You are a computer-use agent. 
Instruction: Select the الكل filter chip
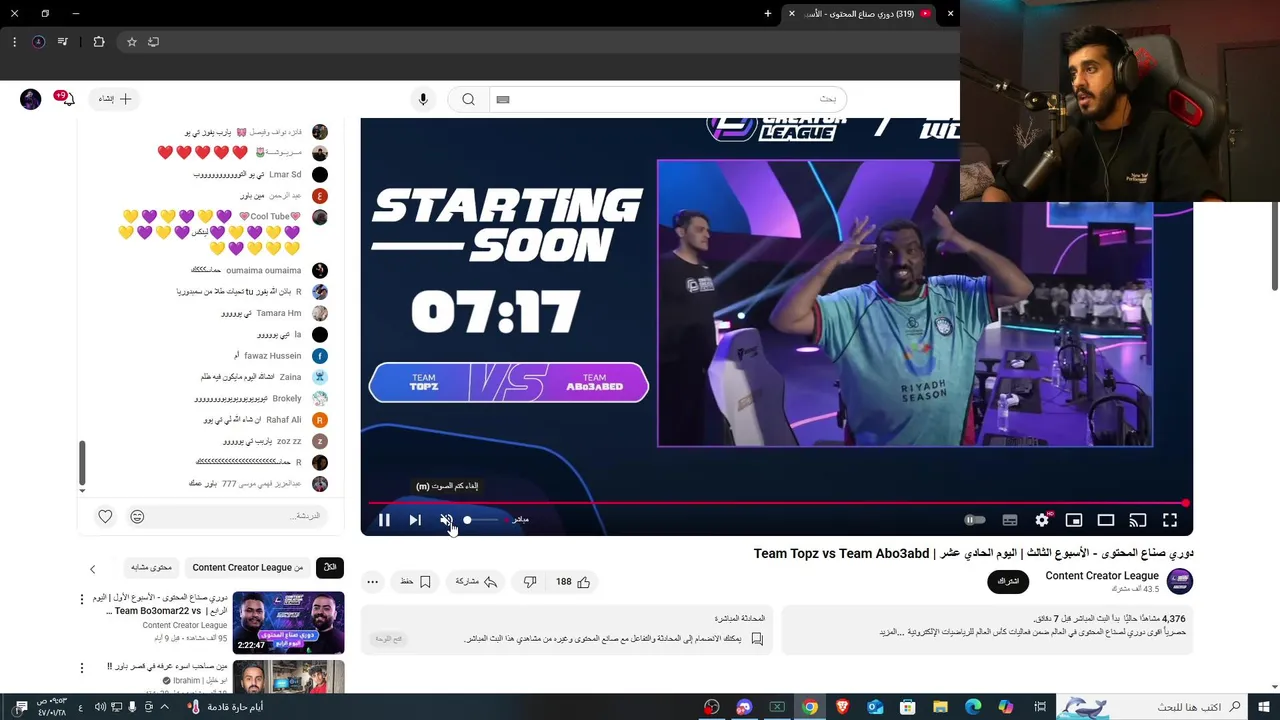click(330, 568)
